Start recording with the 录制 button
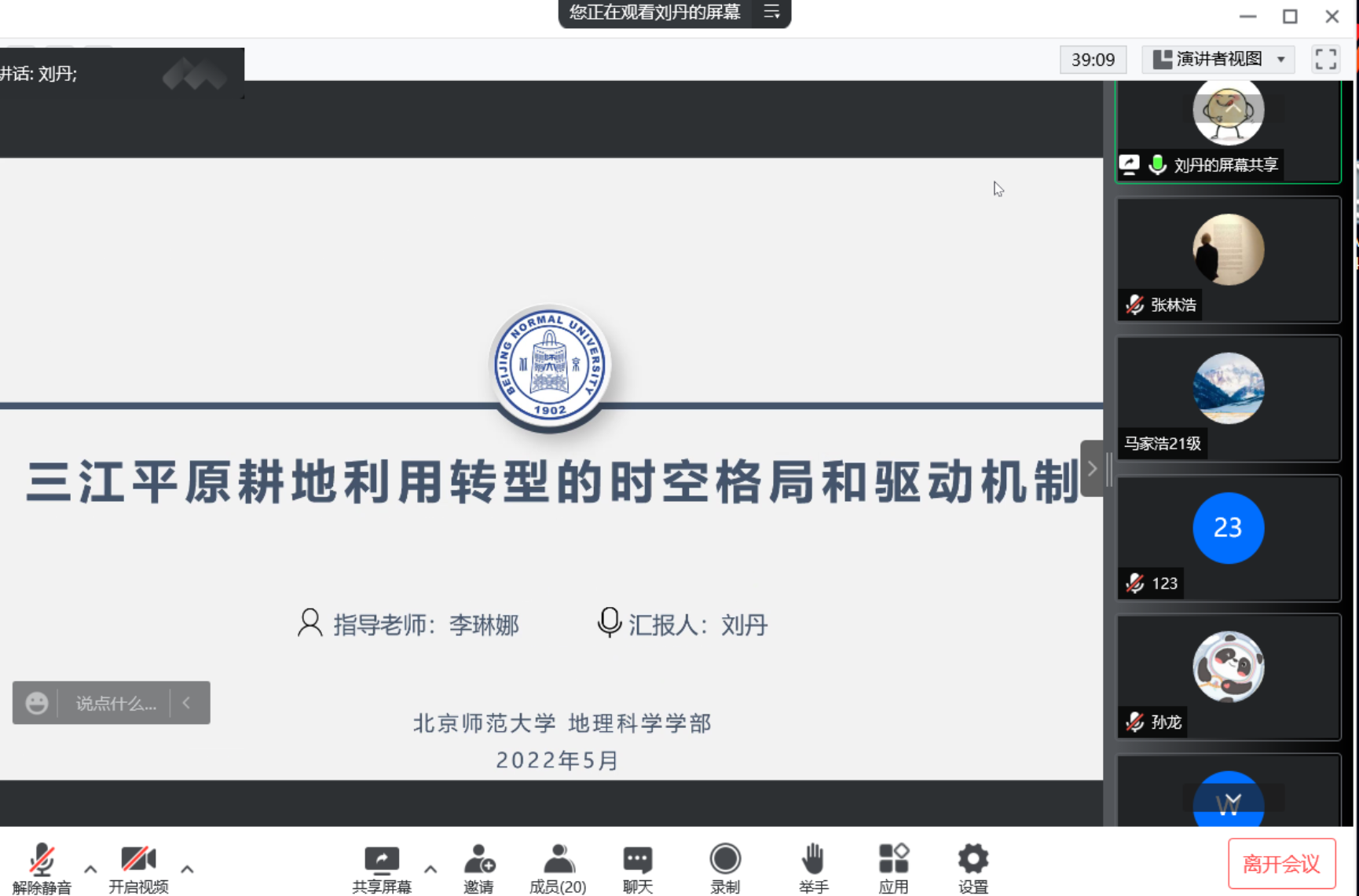Screen dimensions: 1359x896 coord(724,861)
